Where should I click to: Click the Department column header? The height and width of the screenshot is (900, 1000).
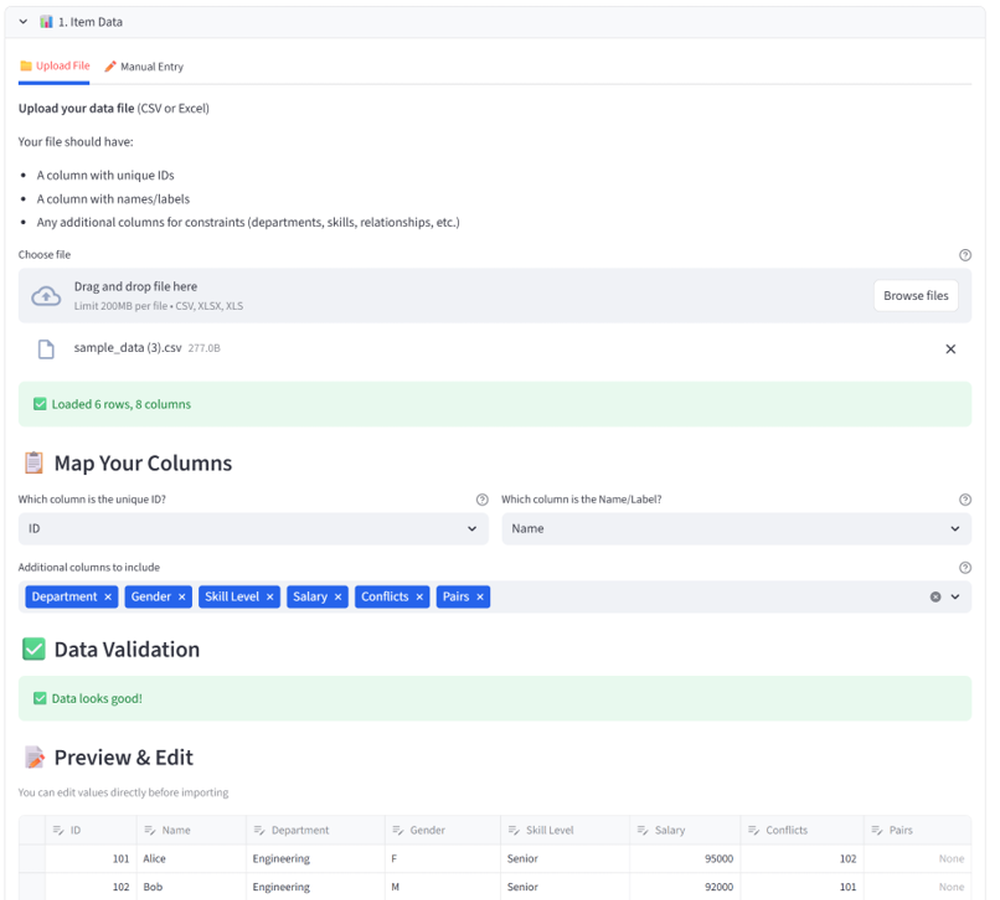coord(316,830)
